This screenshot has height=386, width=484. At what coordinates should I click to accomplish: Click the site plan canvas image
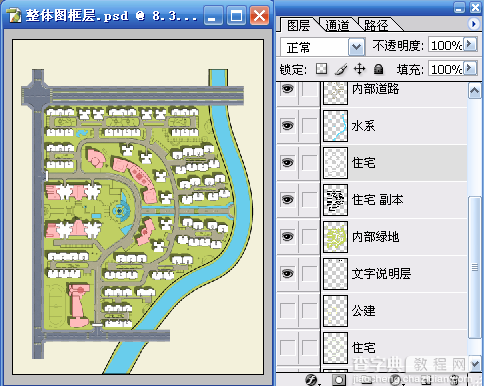[138, 207]
